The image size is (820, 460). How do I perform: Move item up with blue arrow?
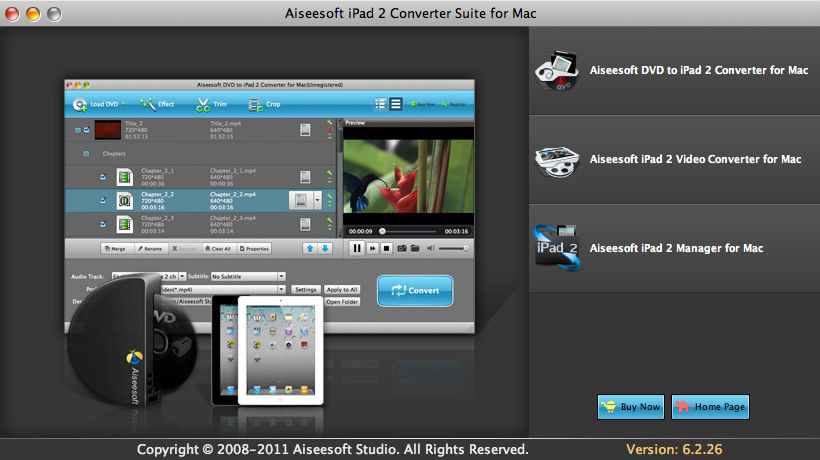310,248
